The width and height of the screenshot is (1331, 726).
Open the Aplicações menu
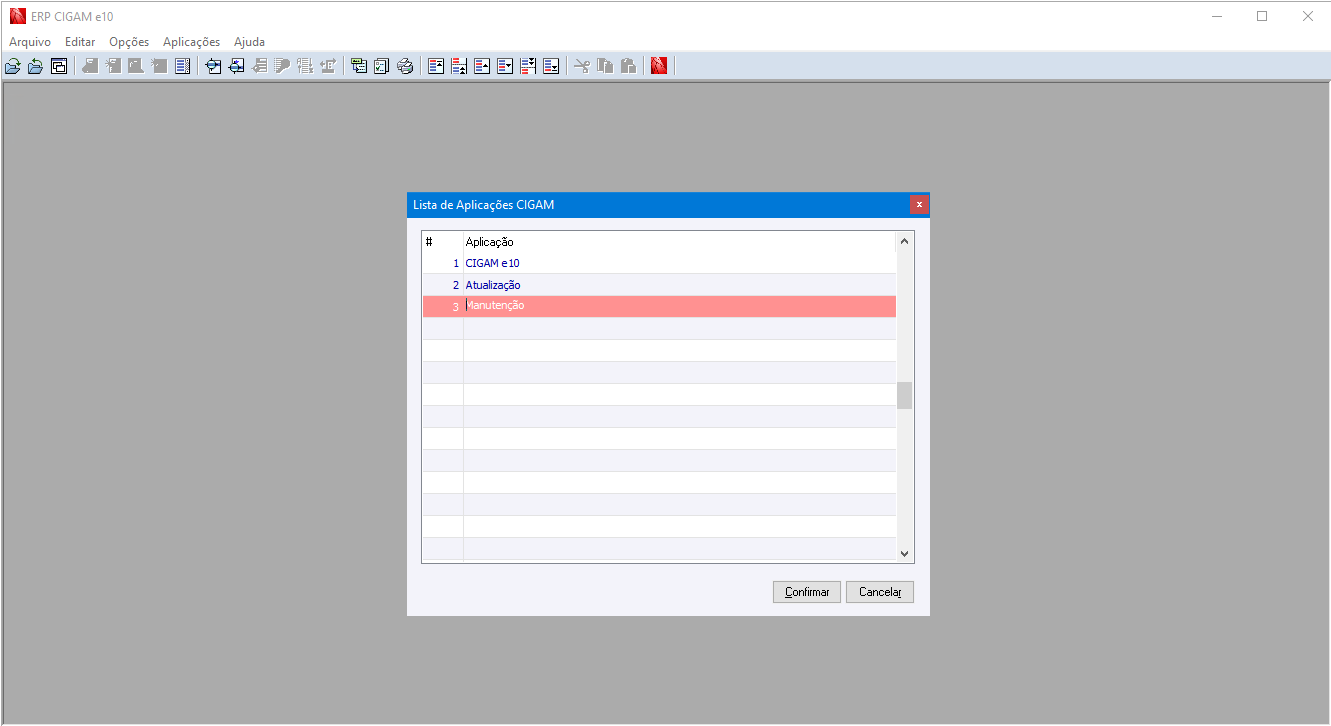pos(191,42)
